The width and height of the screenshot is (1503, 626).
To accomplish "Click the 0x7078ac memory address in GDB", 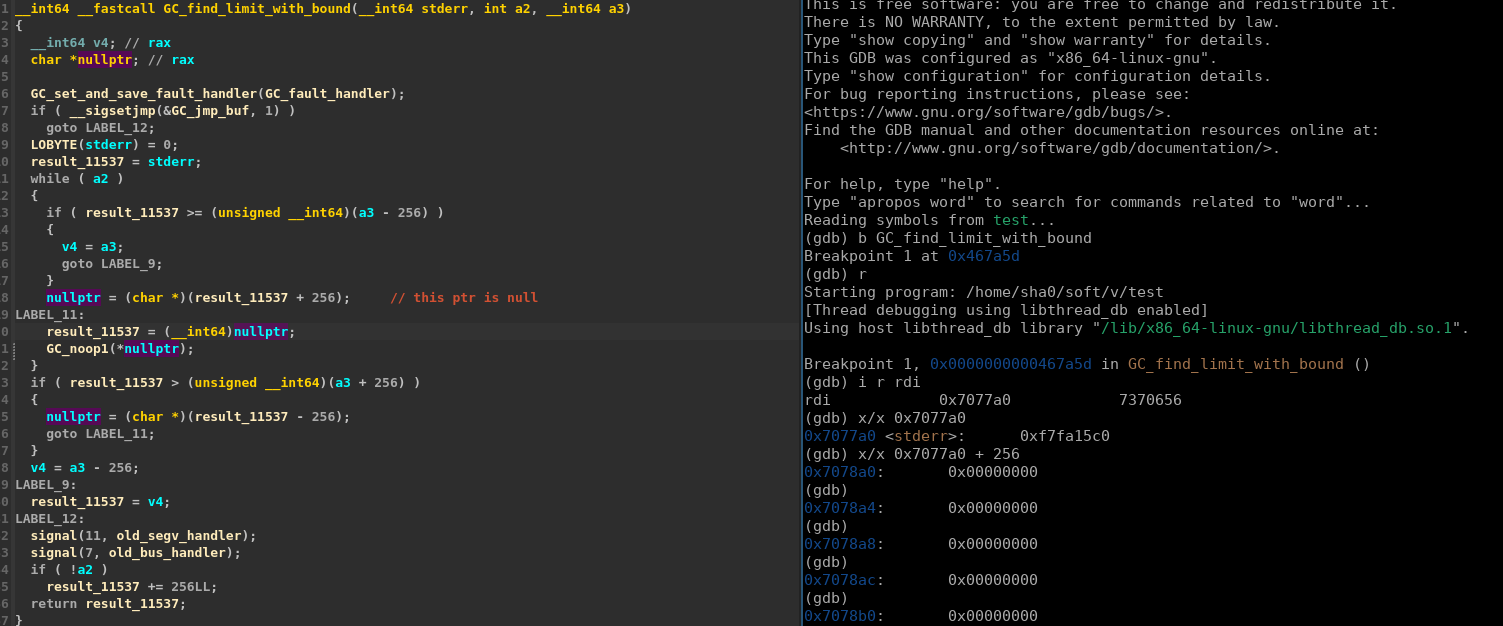I will tap(840, 580).
